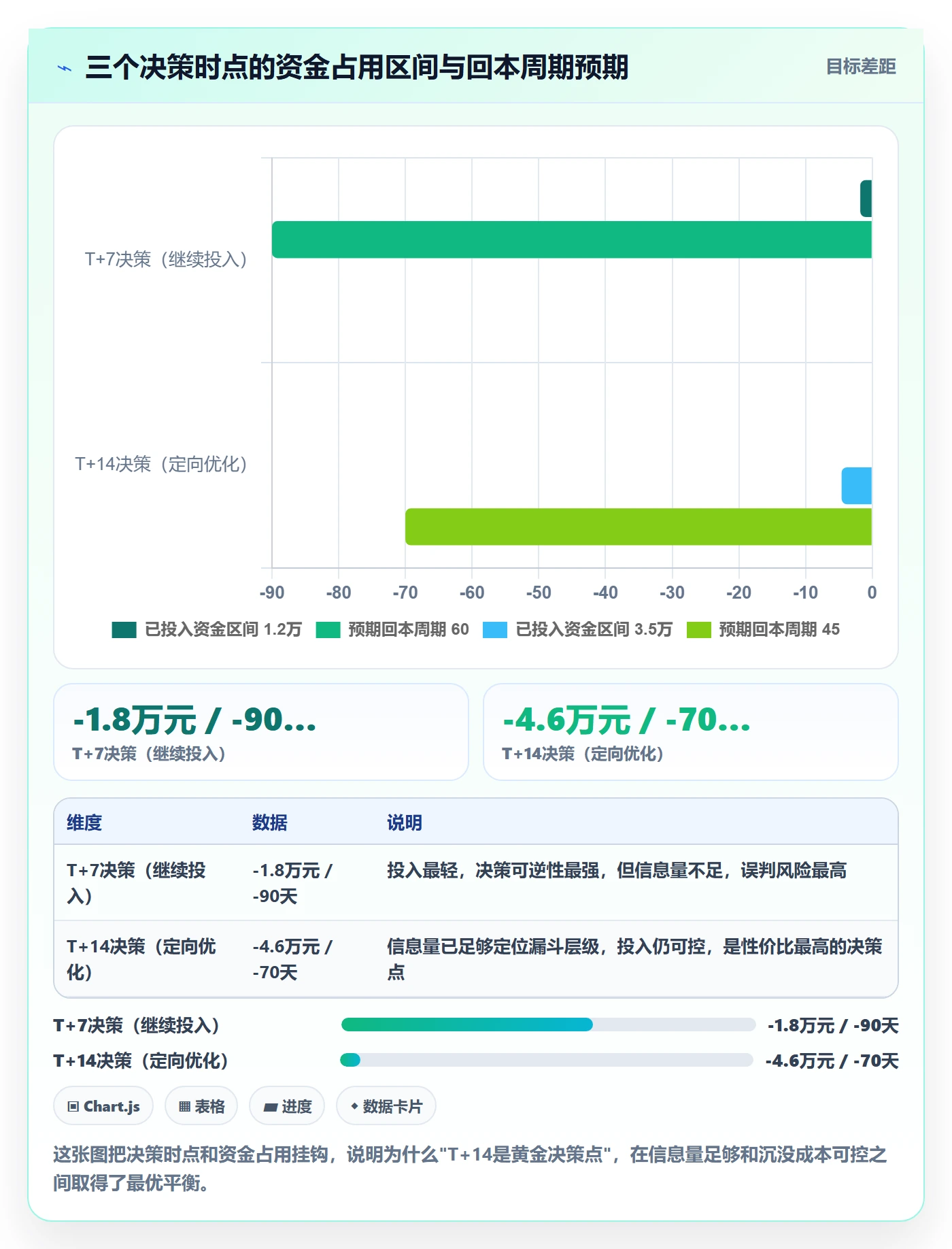Select the -4.6万元 / -70... data card
This screenshot has width=952, height=1249.
[691, 732]
